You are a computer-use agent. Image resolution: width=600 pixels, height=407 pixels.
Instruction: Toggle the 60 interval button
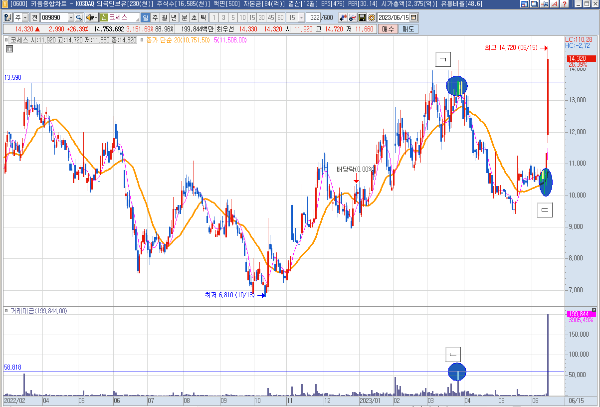click(x=280, y=18)
